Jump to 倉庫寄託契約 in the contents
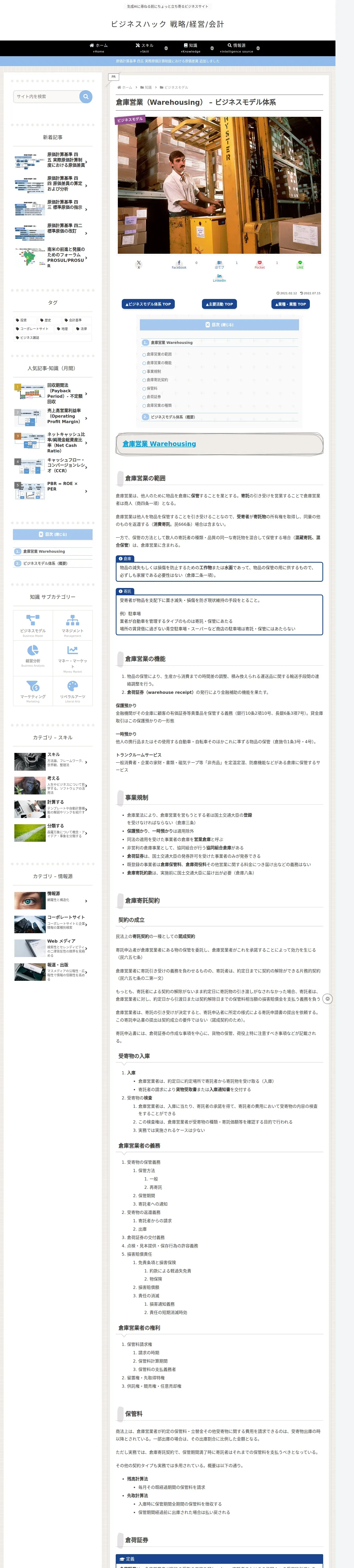Viewport: 354px width, 1568px height. click(x=157, y=380)
